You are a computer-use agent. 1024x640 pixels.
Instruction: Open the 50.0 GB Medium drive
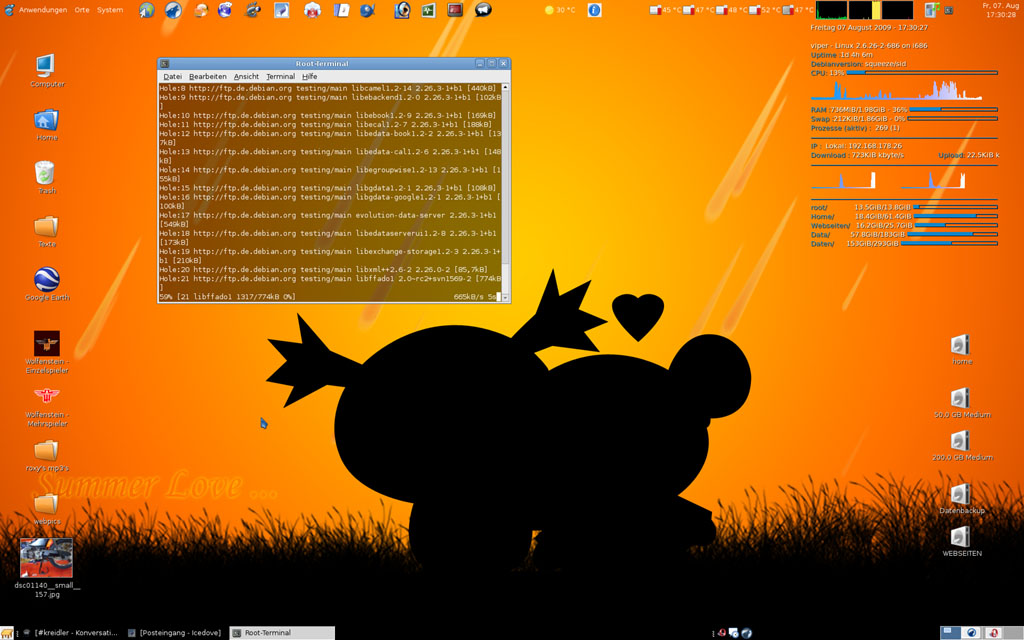(x=960, y=398)
